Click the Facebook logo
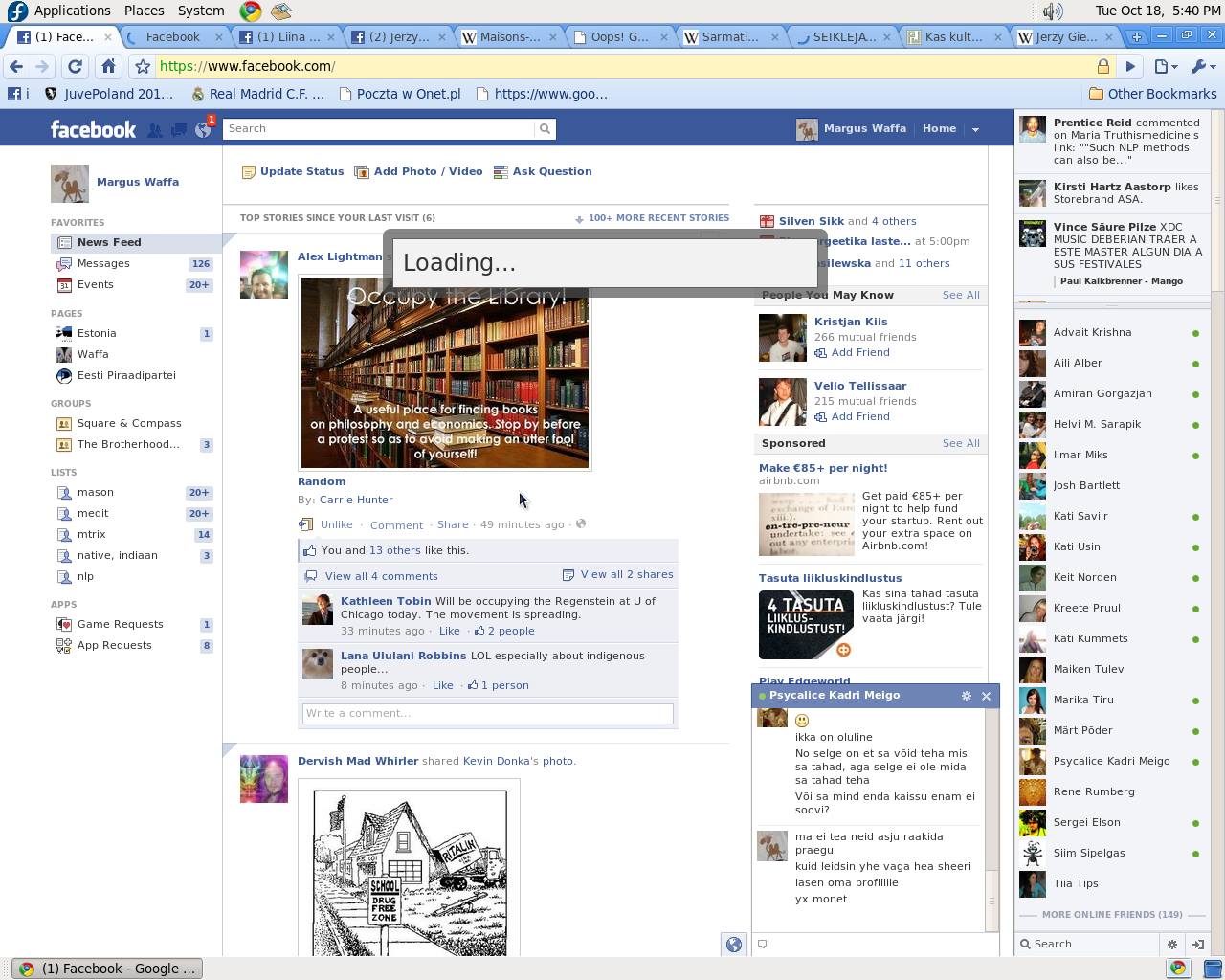 [93, 129]
